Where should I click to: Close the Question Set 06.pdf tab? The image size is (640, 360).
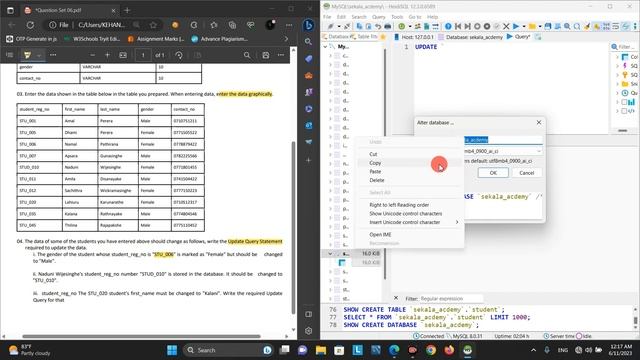coord(113,10)
